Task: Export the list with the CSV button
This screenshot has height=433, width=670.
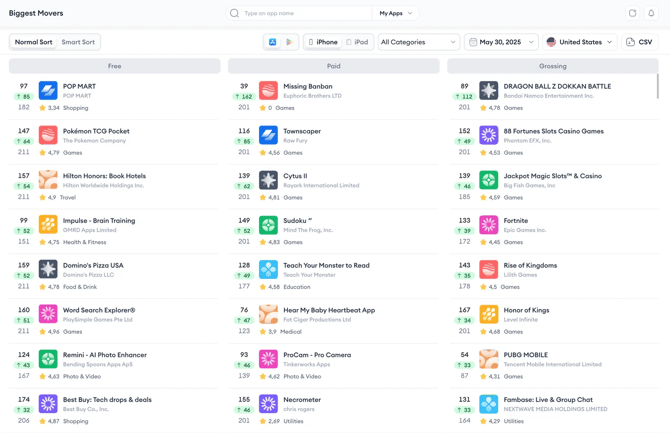Action: pyautogui.click(x=640, y=42)
